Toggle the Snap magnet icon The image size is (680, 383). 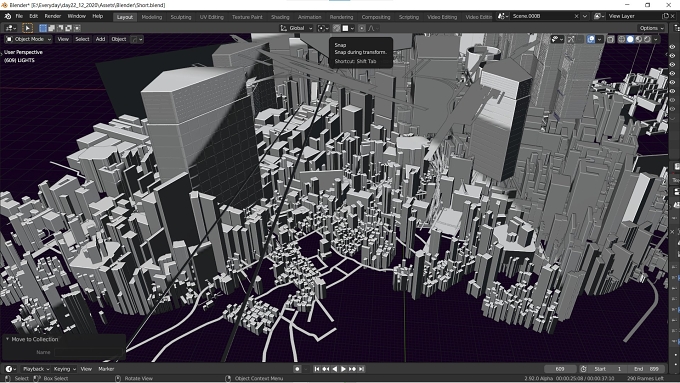(x=337, y=28)
